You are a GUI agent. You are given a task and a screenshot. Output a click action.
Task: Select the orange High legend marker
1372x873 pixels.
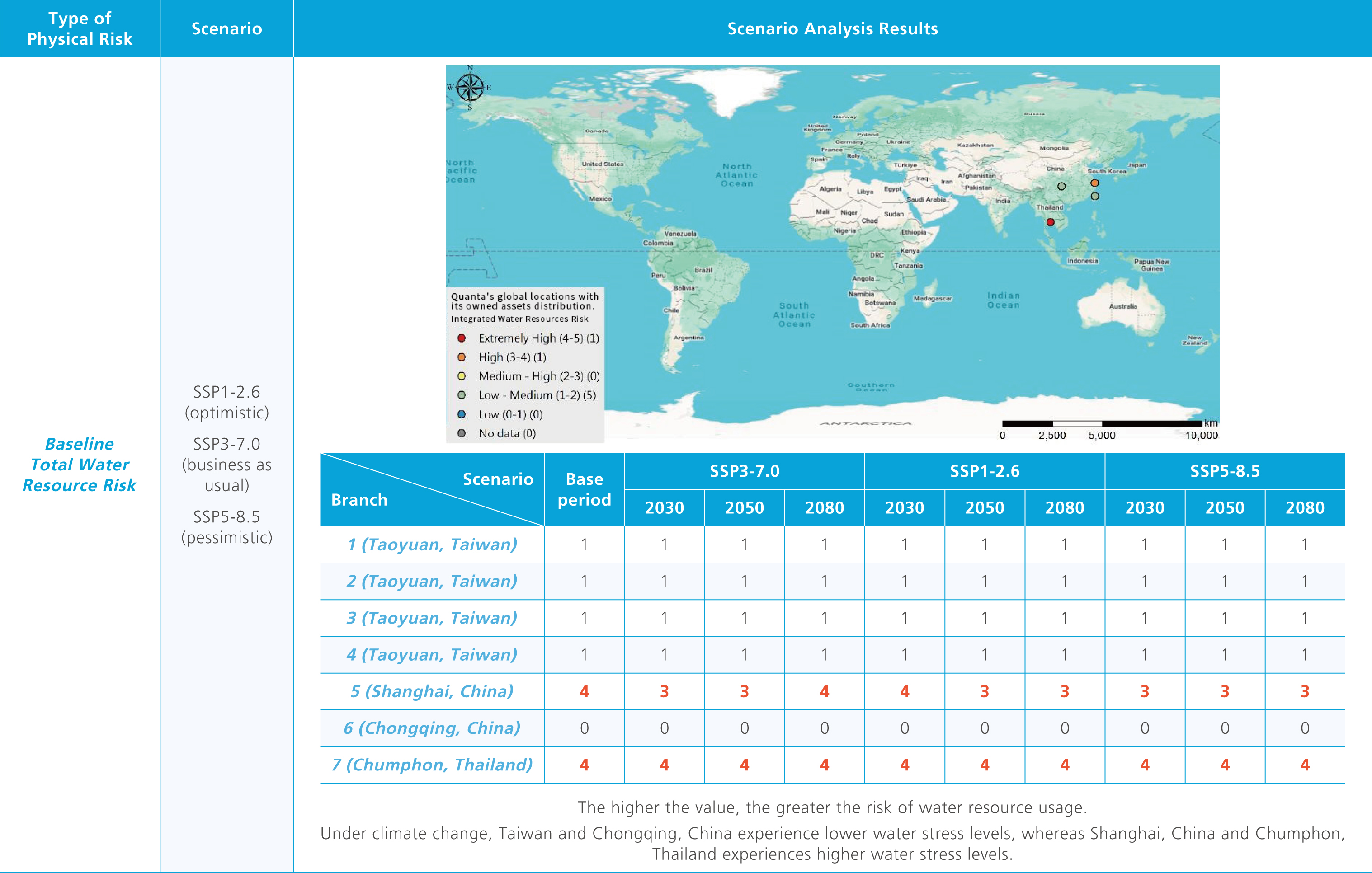462,357
